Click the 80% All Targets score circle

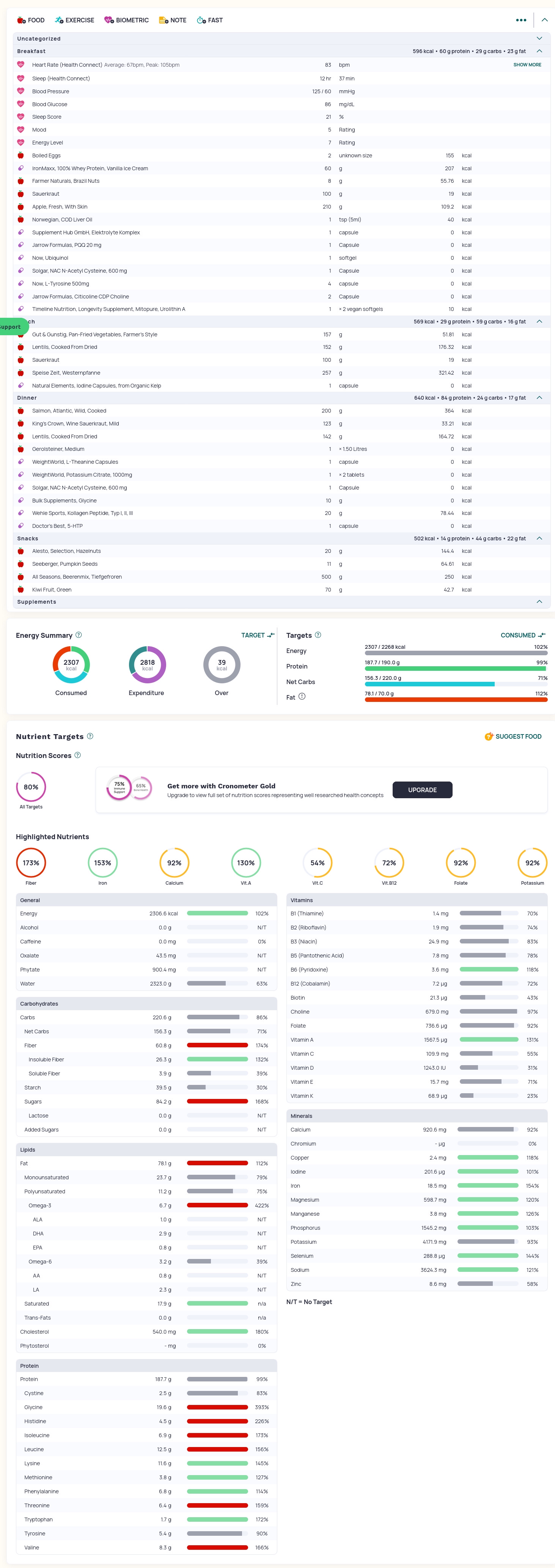click(31, 787)
